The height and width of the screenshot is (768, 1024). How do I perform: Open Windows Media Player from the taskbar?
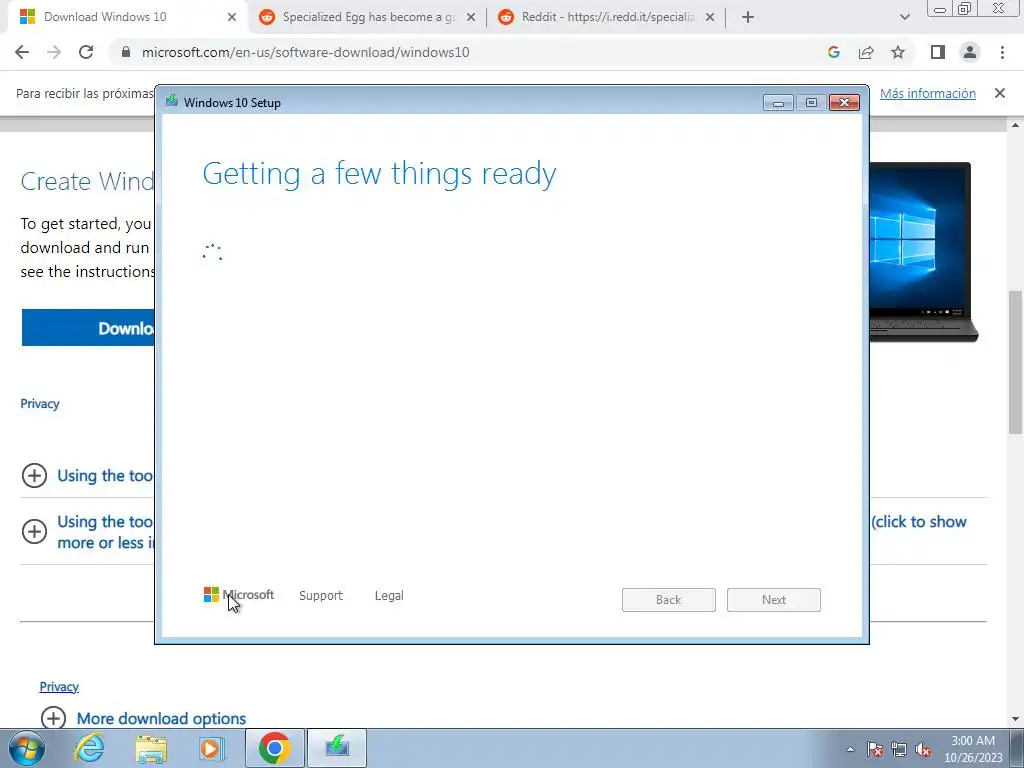(211, 748)
